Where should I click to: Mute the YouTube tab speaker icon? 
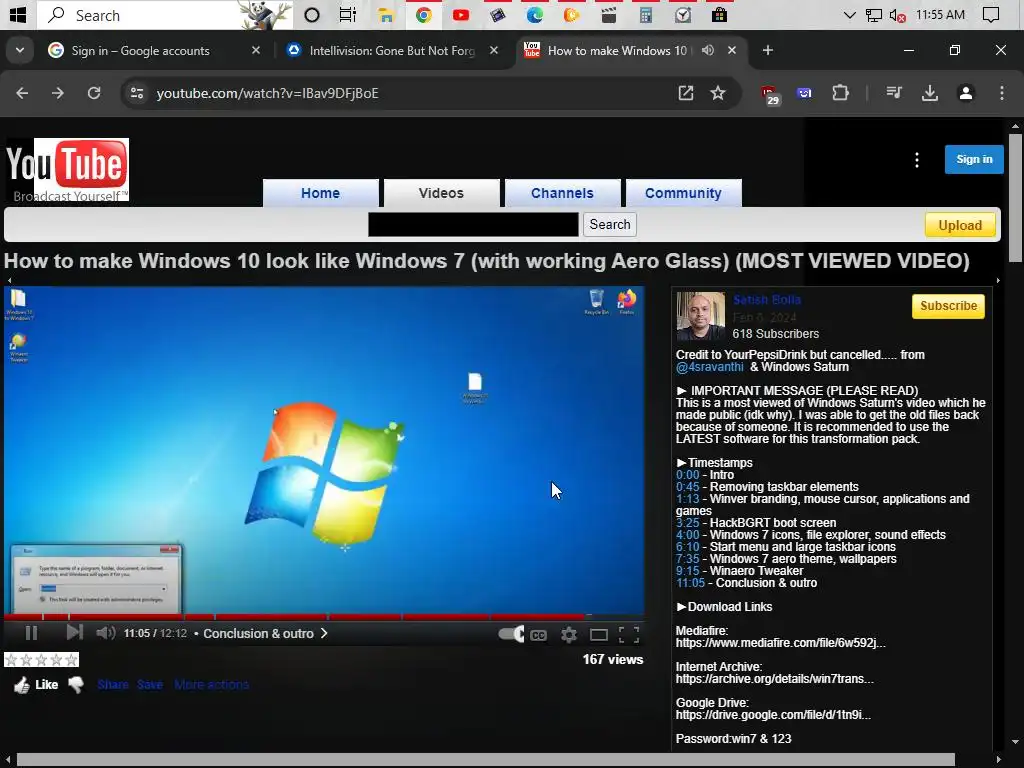[x=708, y=50]
